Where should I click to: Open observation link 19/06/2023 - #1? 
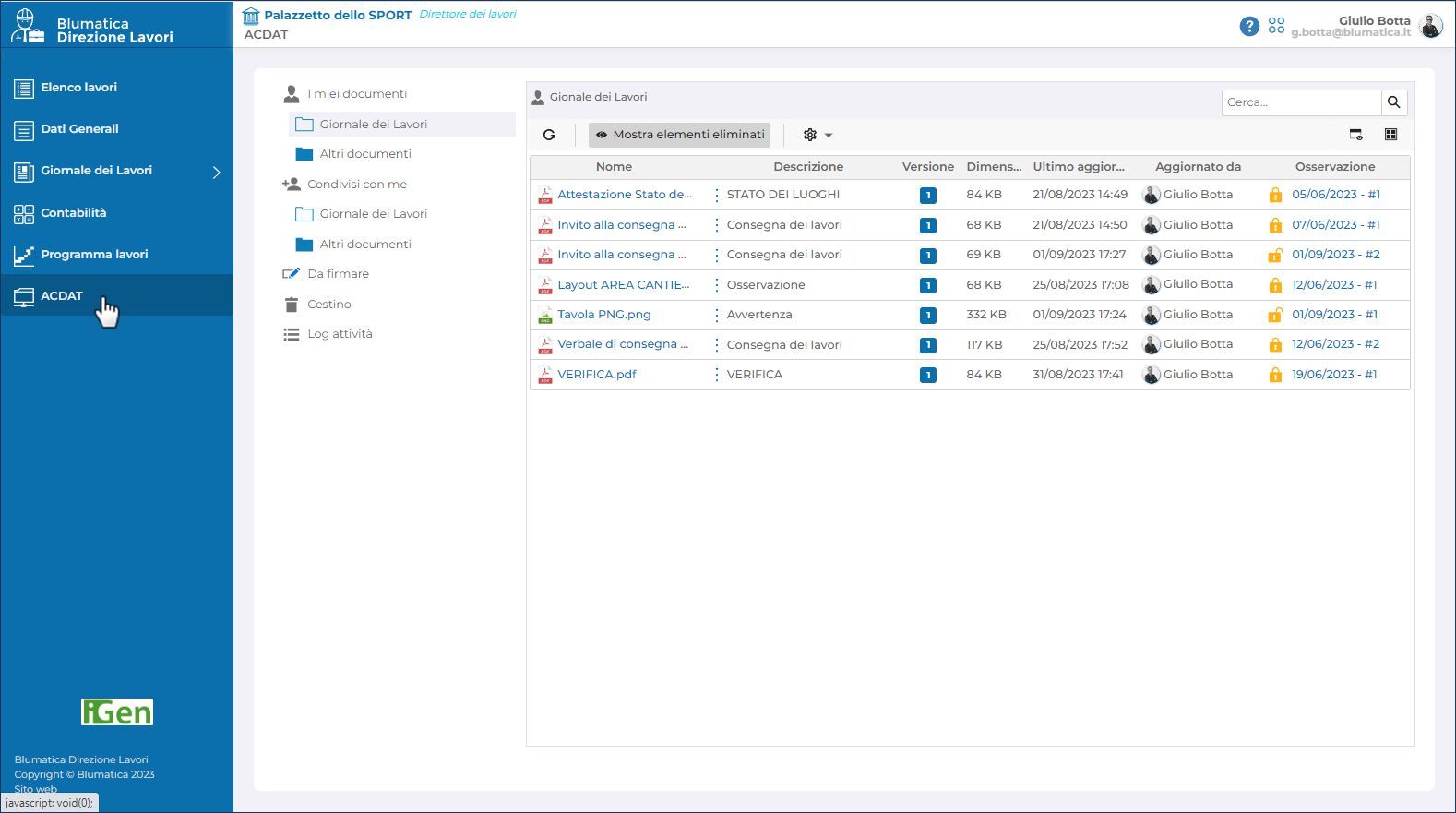click(x=1334, y=375)
